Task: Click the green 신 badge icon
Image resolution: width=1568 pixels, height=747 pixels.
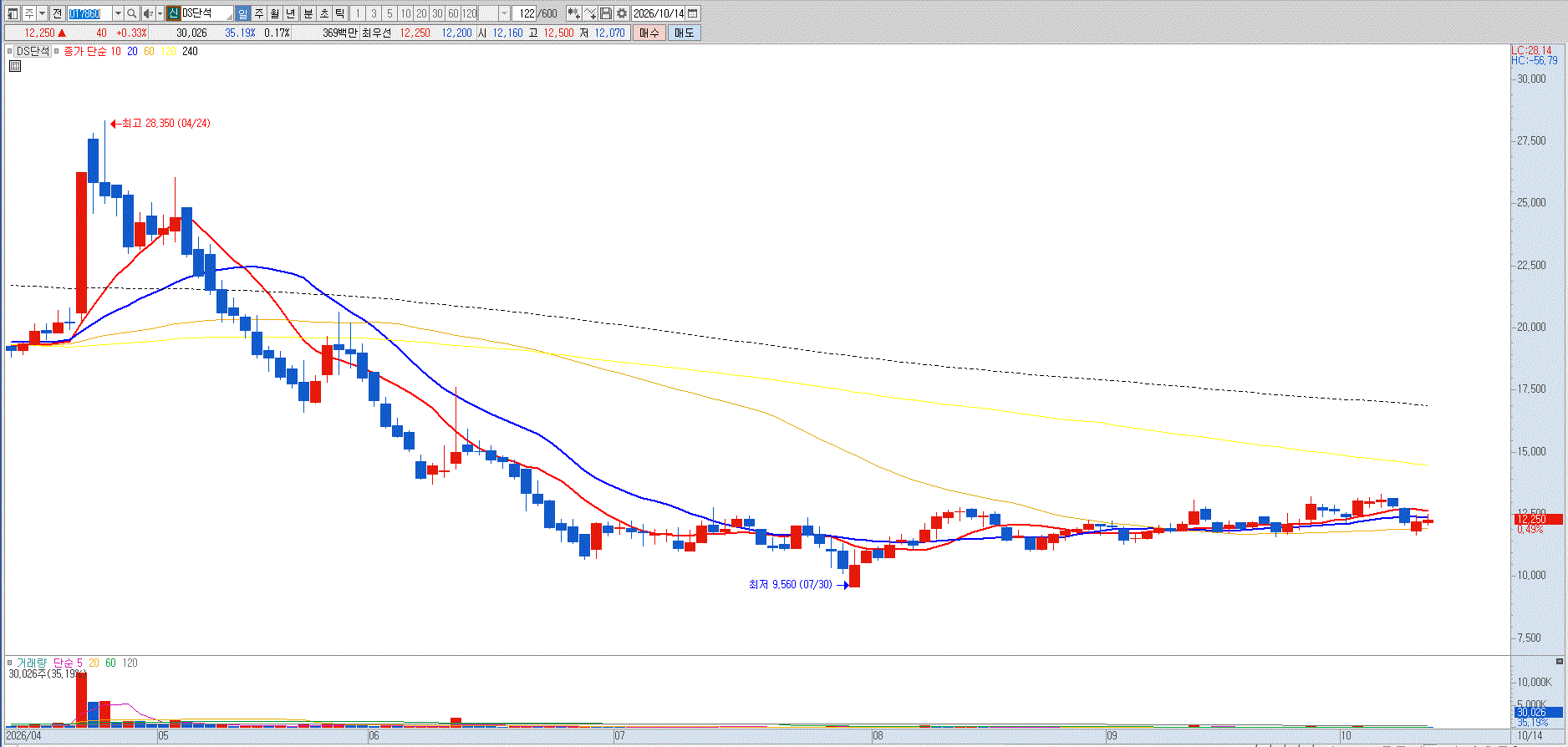Action: click(x=173, y=13)
